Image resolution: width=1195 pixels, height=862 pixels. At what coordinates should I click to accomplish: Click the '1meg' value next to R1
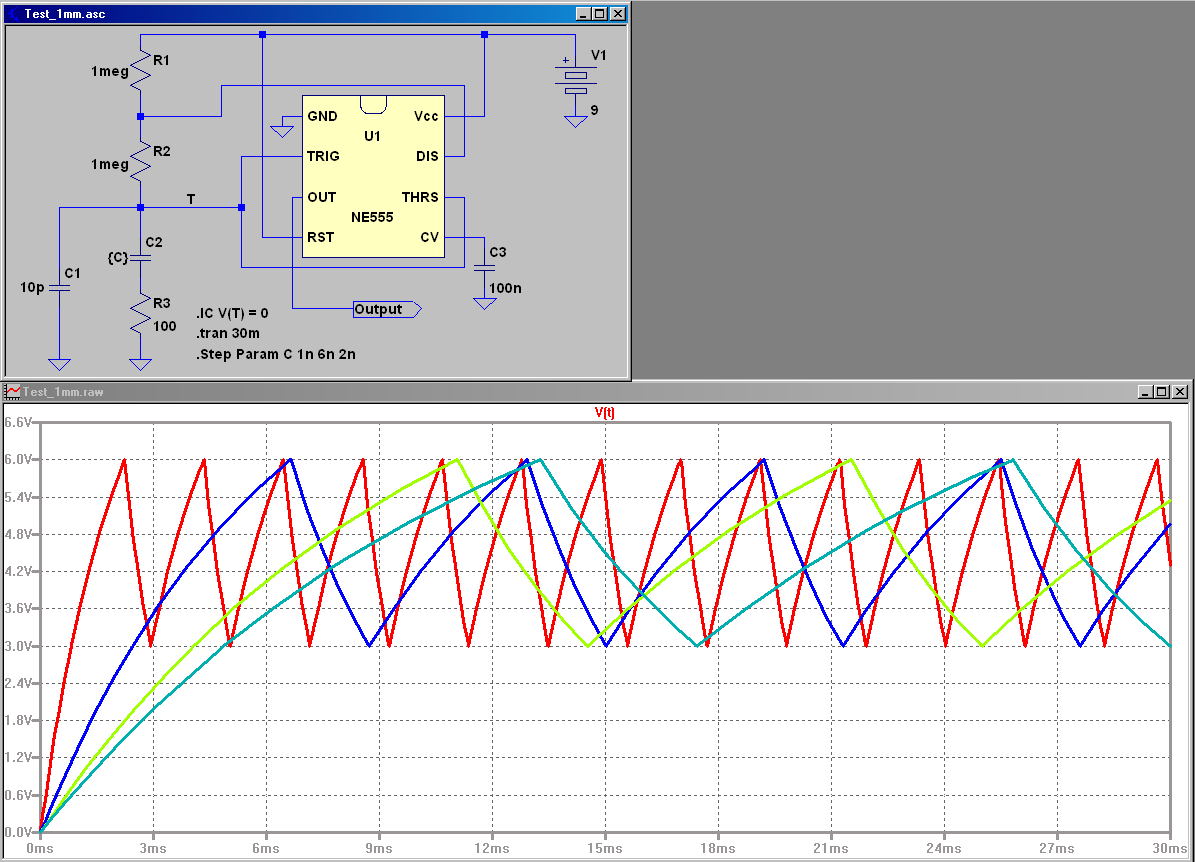(x=110, y=71)
